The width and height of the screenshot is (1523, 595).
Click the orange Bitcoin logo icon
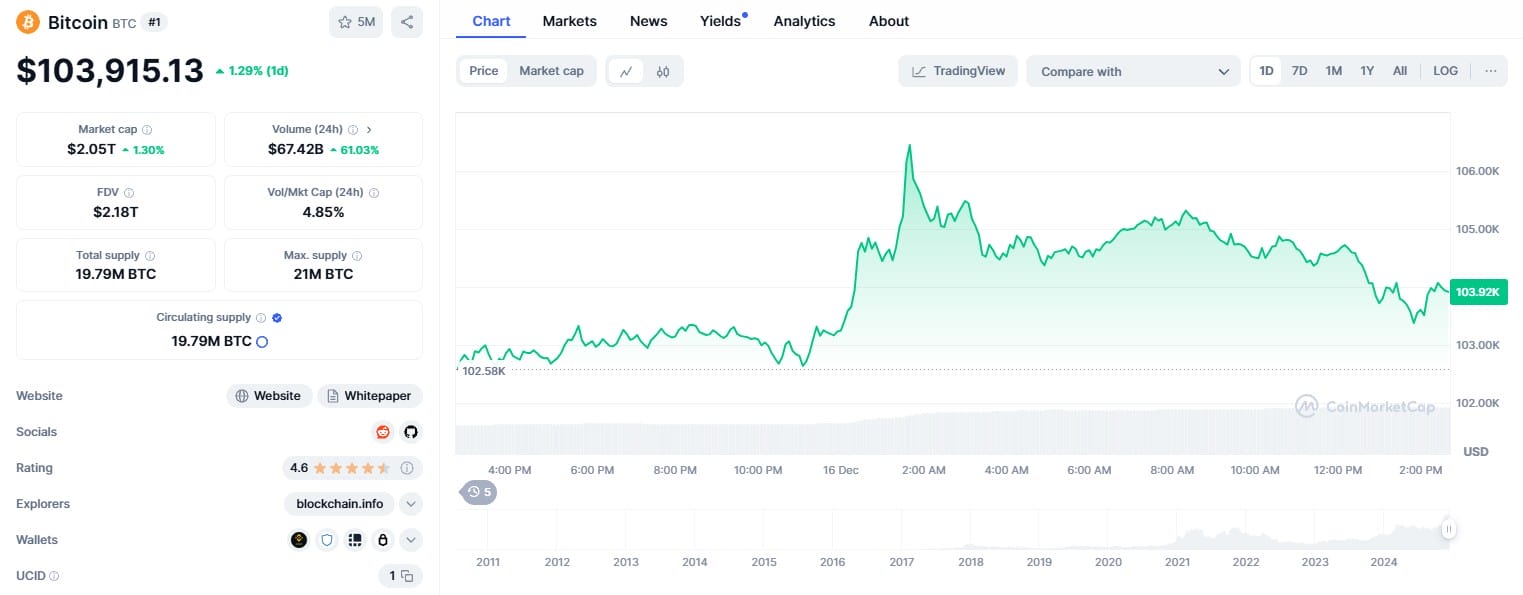[x=28, y=22]
